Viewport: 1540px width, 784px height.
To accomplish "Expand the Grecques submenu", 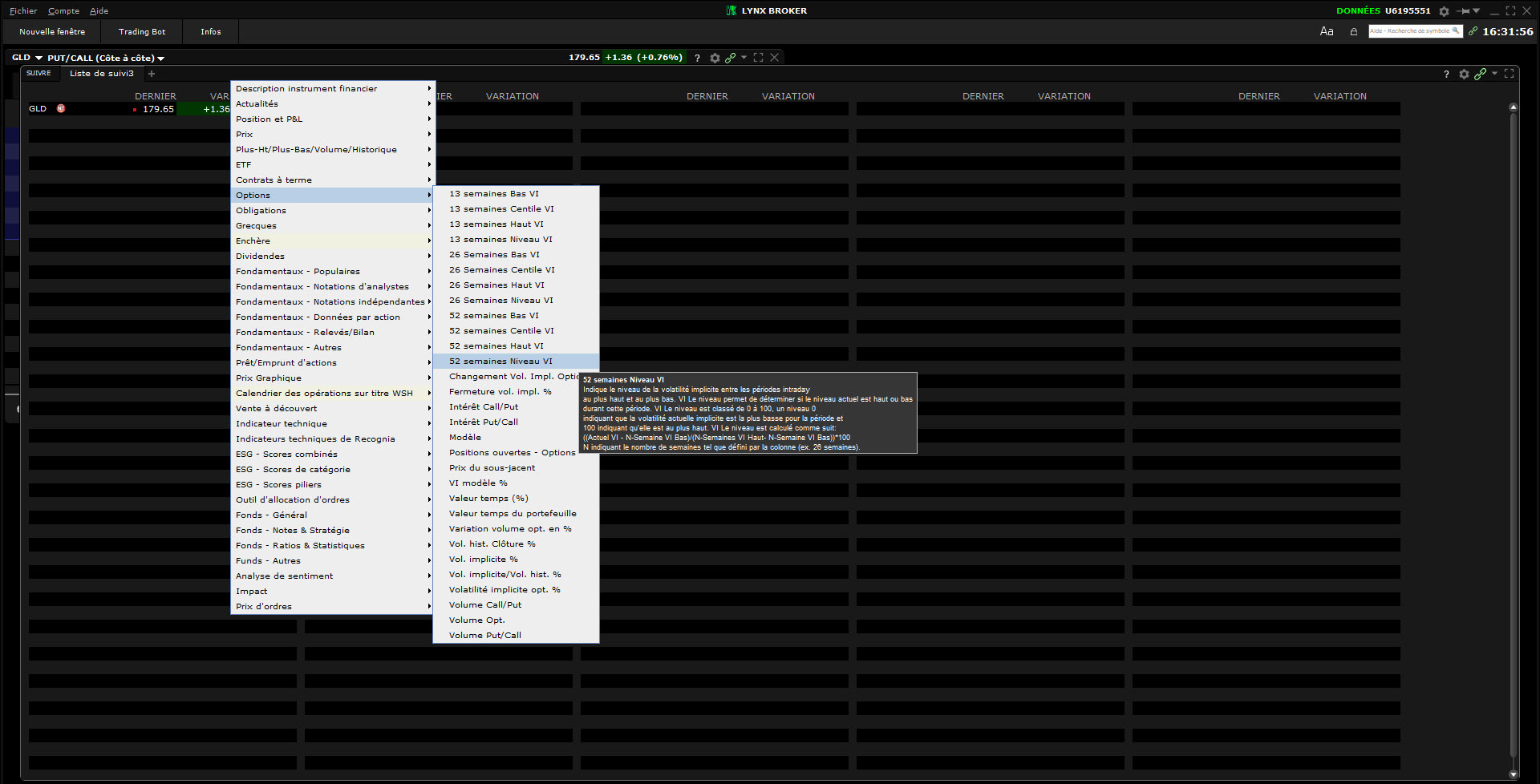I will (331, 226).
